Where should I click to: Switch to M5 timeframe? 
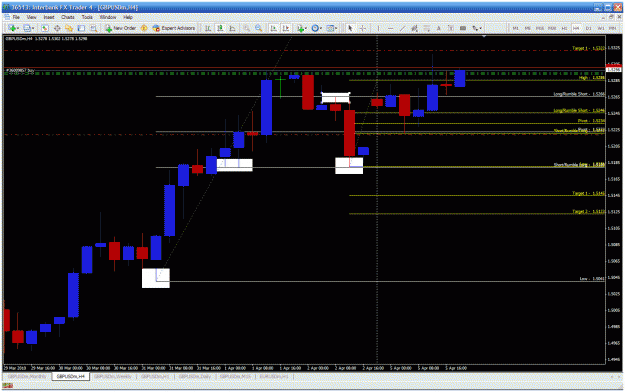[527, 28]
